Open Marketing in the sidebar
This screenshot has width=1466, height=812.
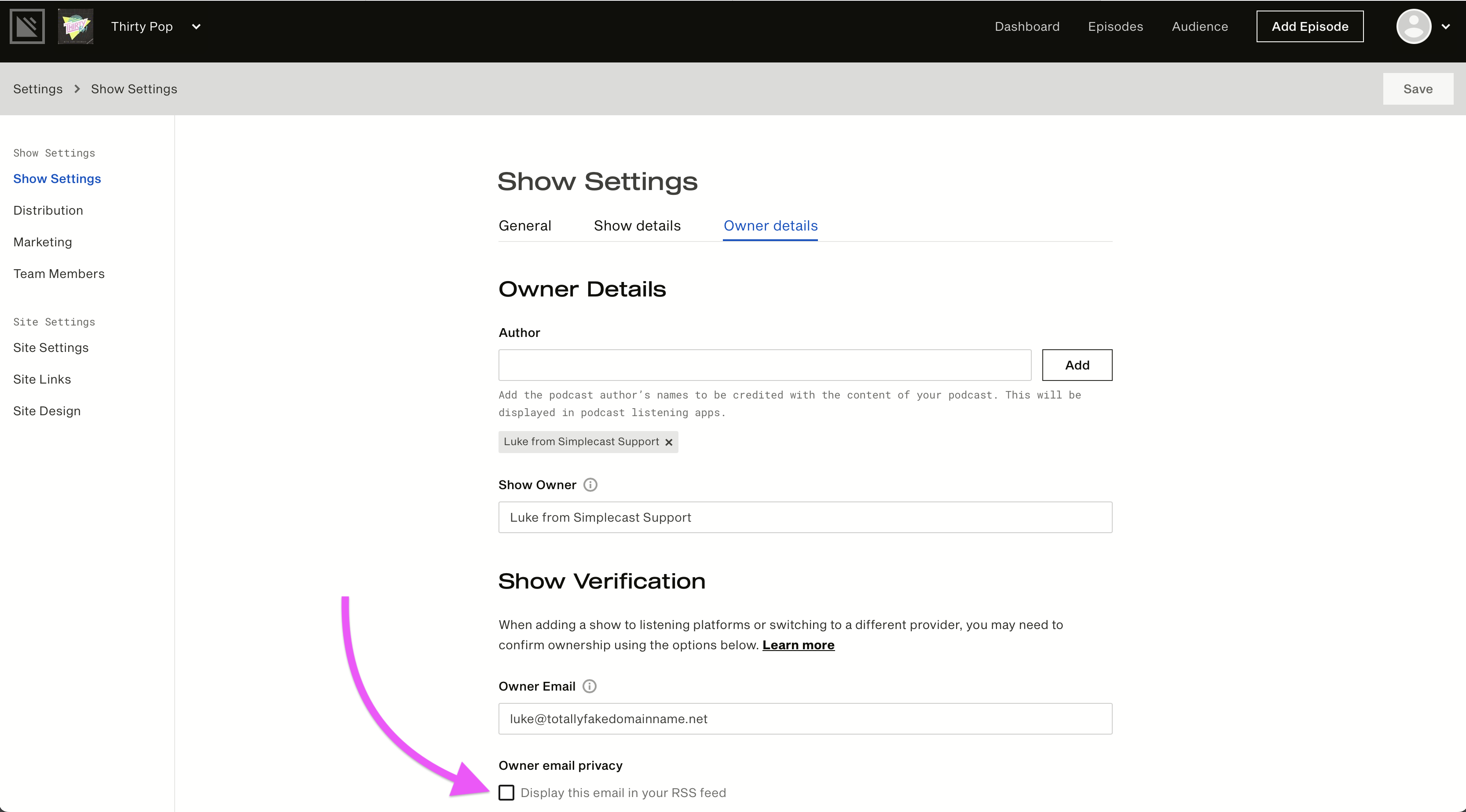(43, 242)
